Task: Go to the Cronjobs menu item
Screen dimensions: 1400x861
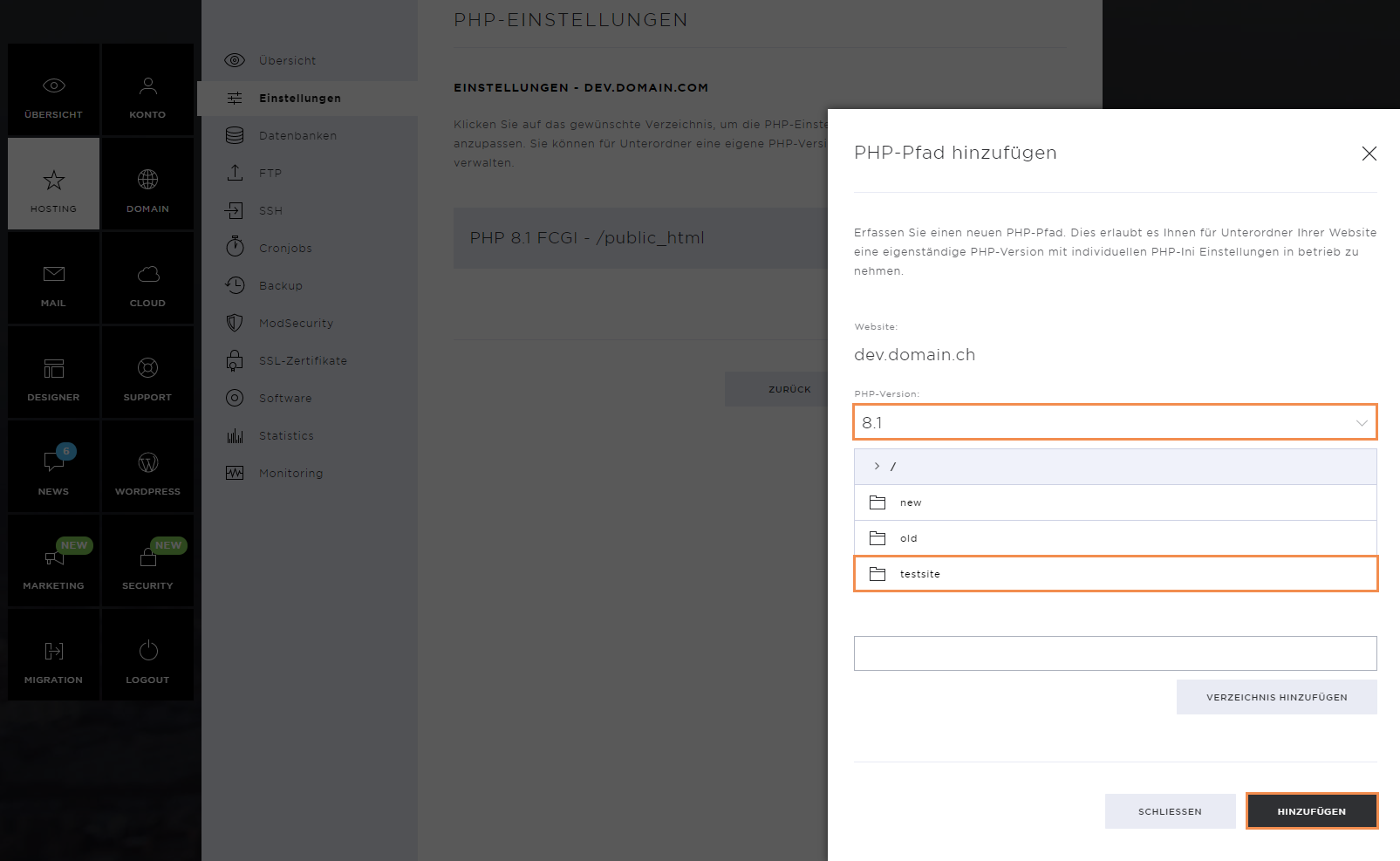Action: (285, 249)
